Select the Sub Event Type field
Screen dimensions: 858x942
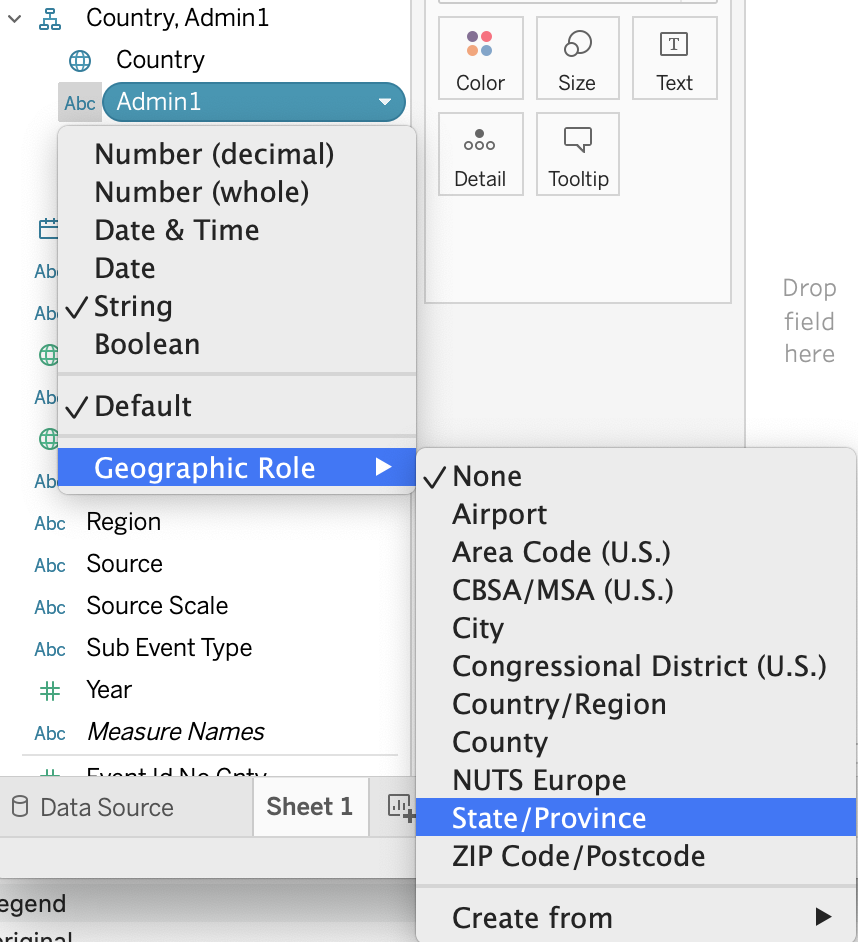coord(169,648)
